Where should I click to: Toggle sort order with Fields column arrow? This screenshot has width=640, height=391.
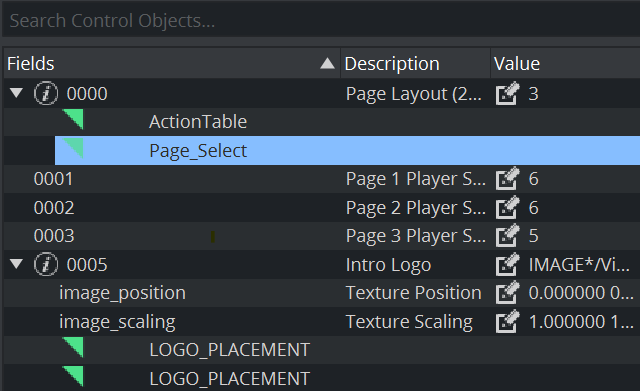(x=327, y=63)
